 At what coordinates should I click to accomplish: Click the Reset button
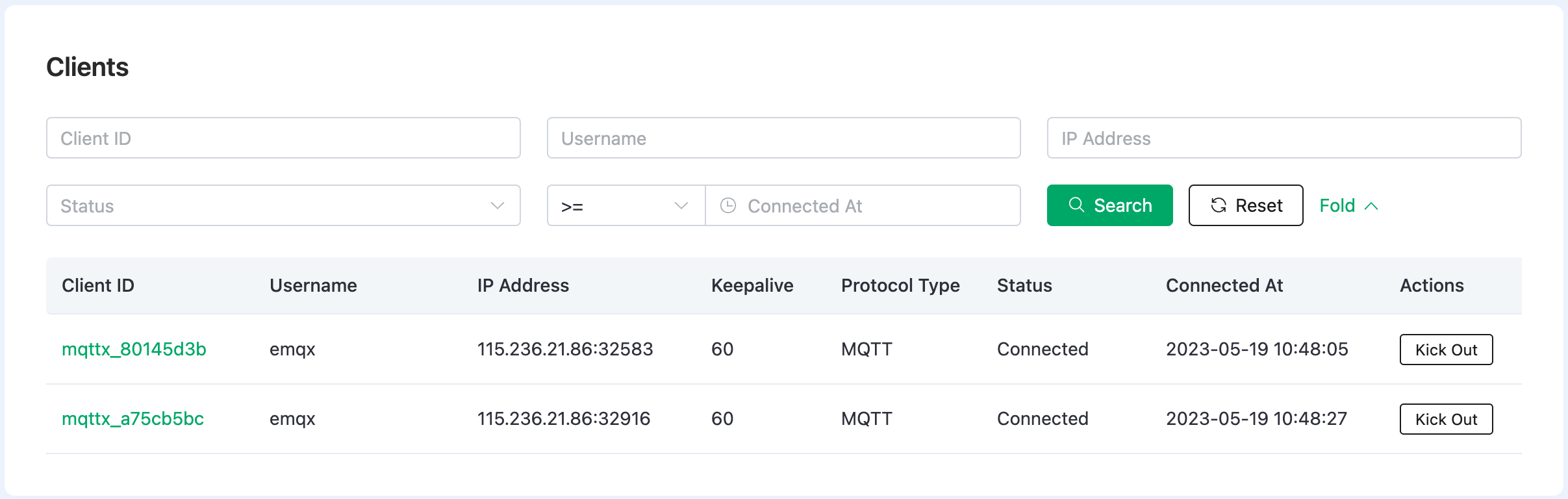pos(1246,205)
